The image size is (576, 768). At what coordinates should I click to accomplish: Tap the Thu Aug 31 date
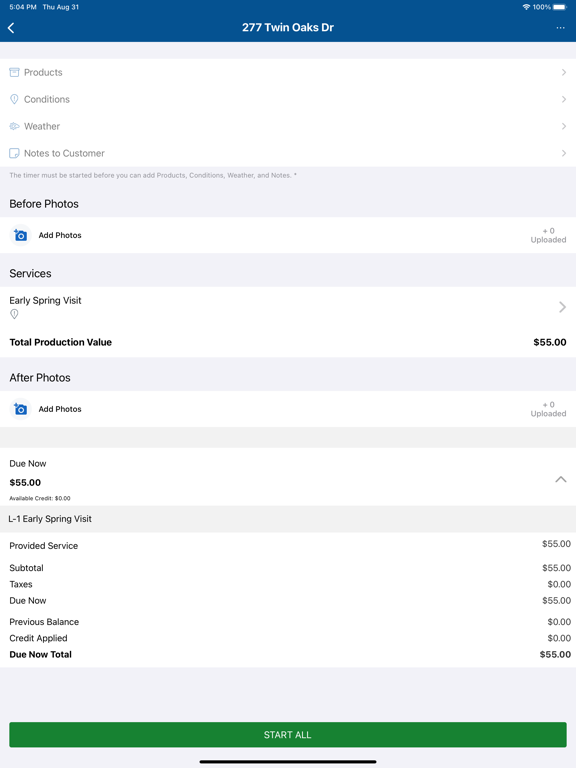pos(61,7)
